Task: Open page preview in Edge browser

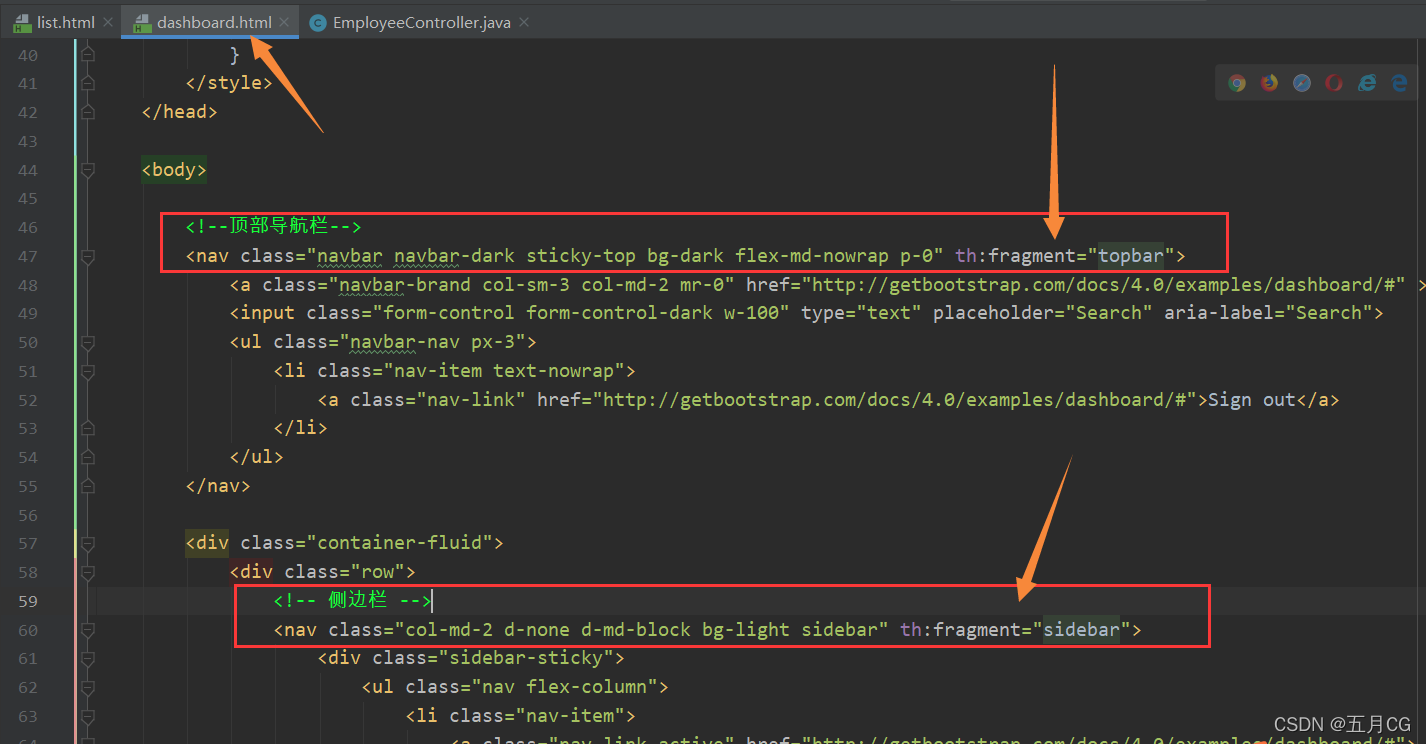Action: coord(1399,83)
